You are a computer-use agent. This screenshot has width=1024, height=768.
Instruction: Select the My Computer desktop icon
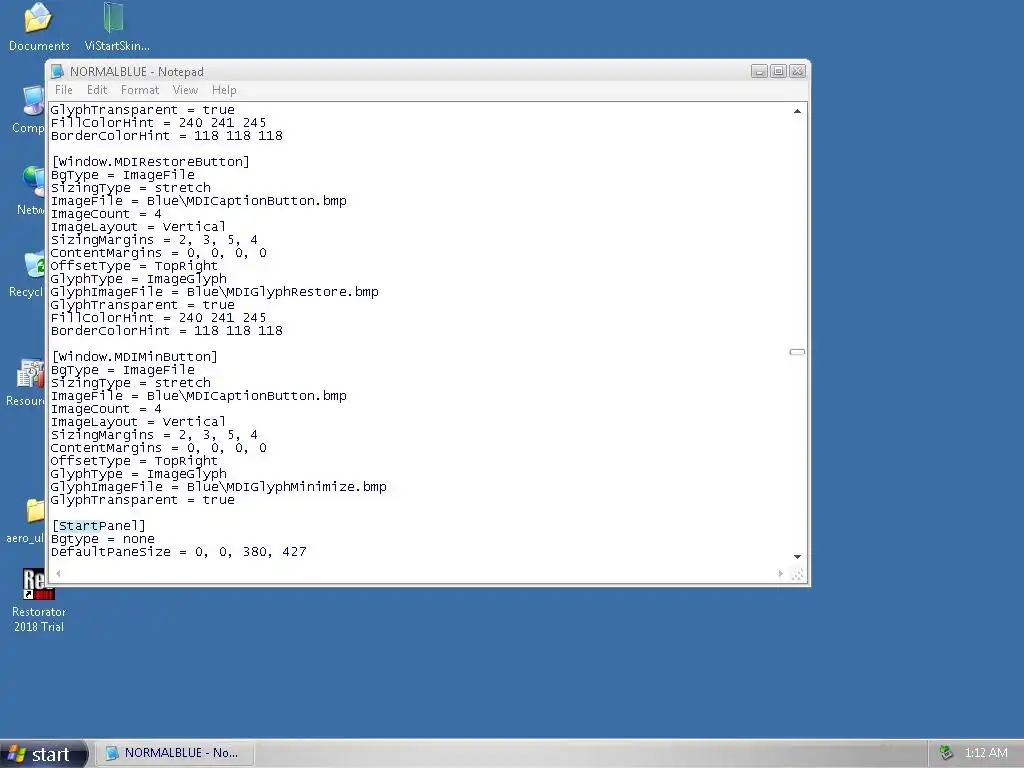coord(29,110)
